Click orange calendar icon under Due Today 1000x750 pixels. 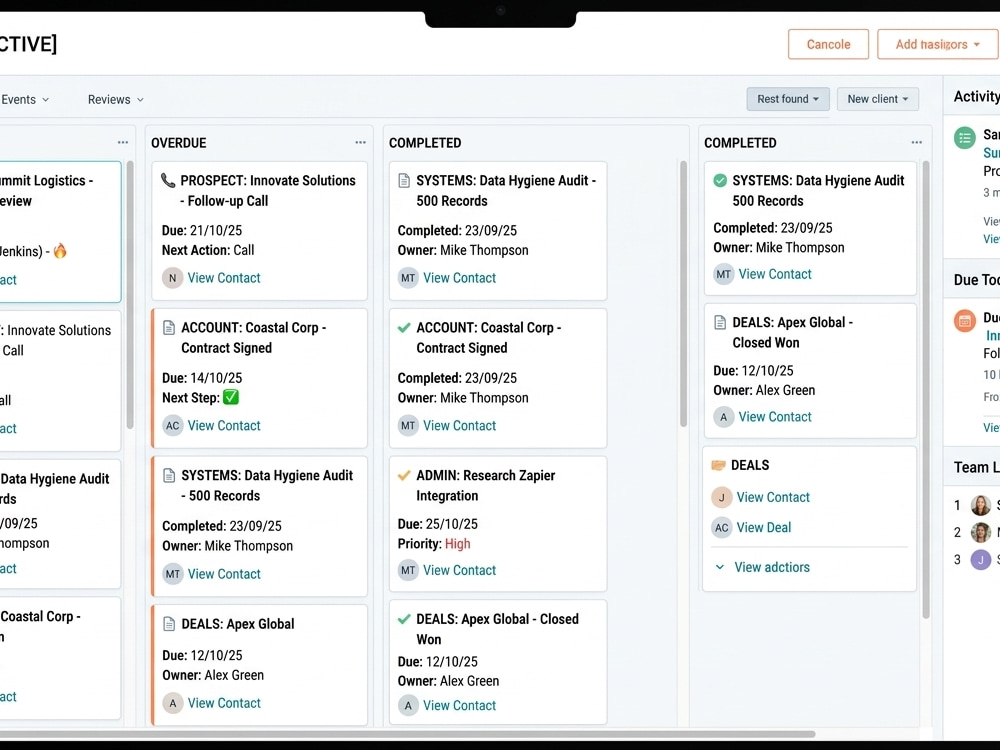tap(964, 321)
